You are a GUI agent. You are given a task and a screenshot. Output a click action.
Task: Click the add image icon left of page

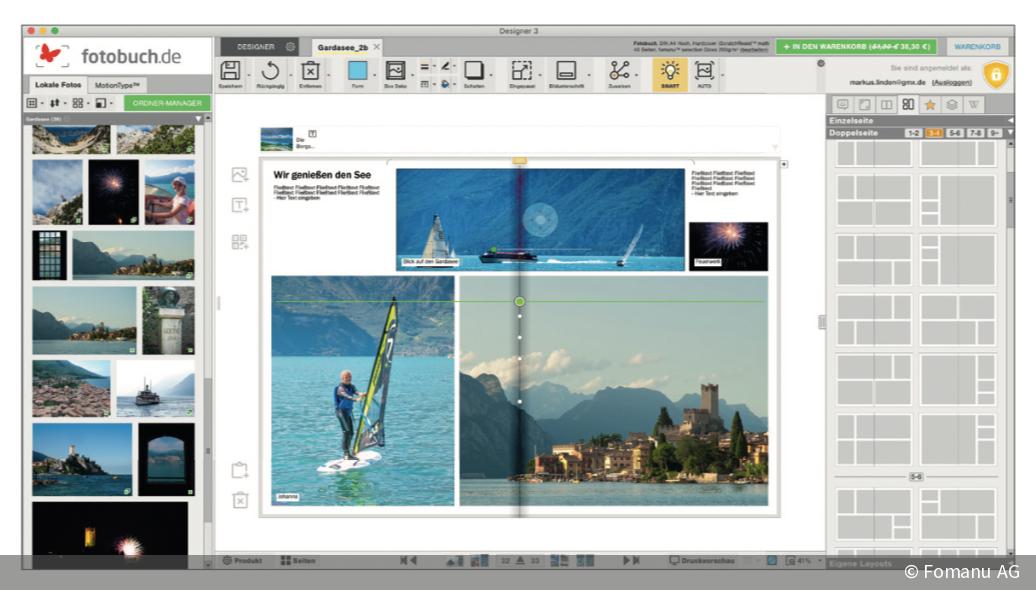[x=240, y=174]
